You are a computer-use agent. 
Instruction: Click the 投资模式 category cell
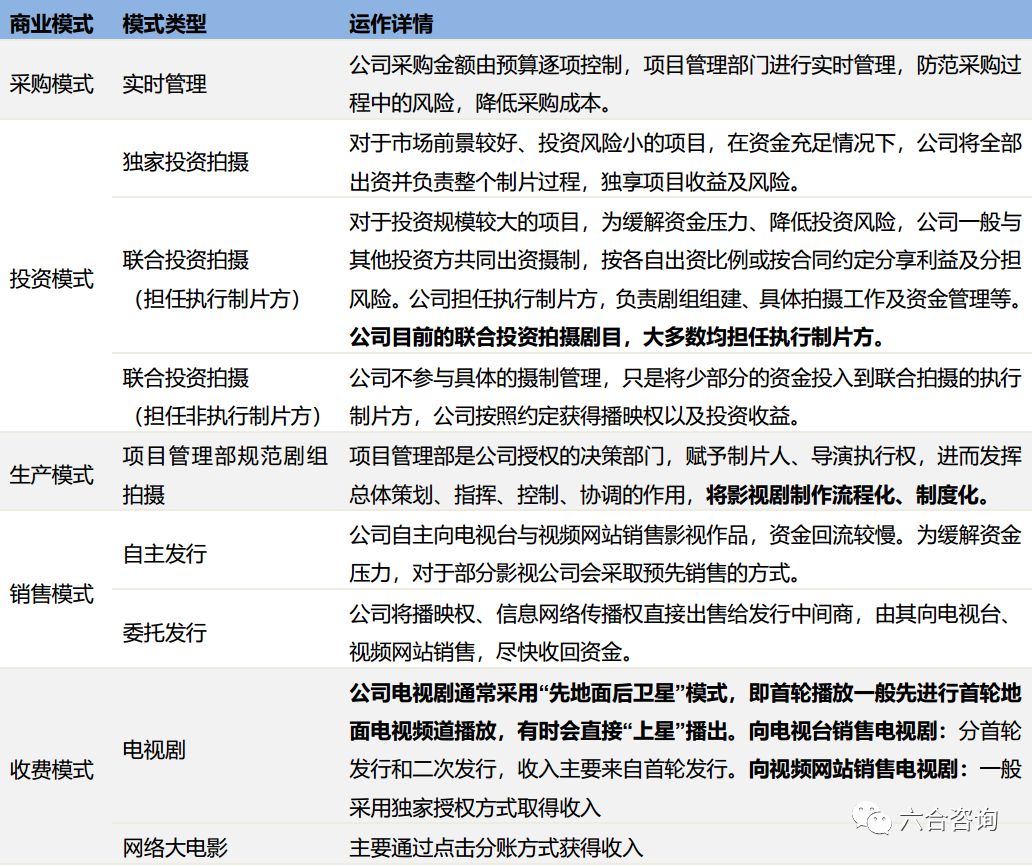pyautogui.click(x=51, y=279)
